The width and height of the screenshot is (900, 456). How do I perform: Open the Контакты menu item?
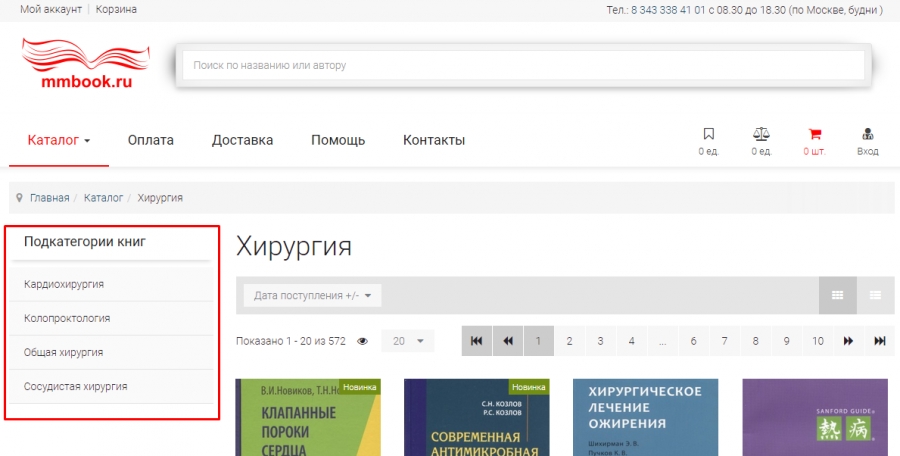[x=434, y=140]
